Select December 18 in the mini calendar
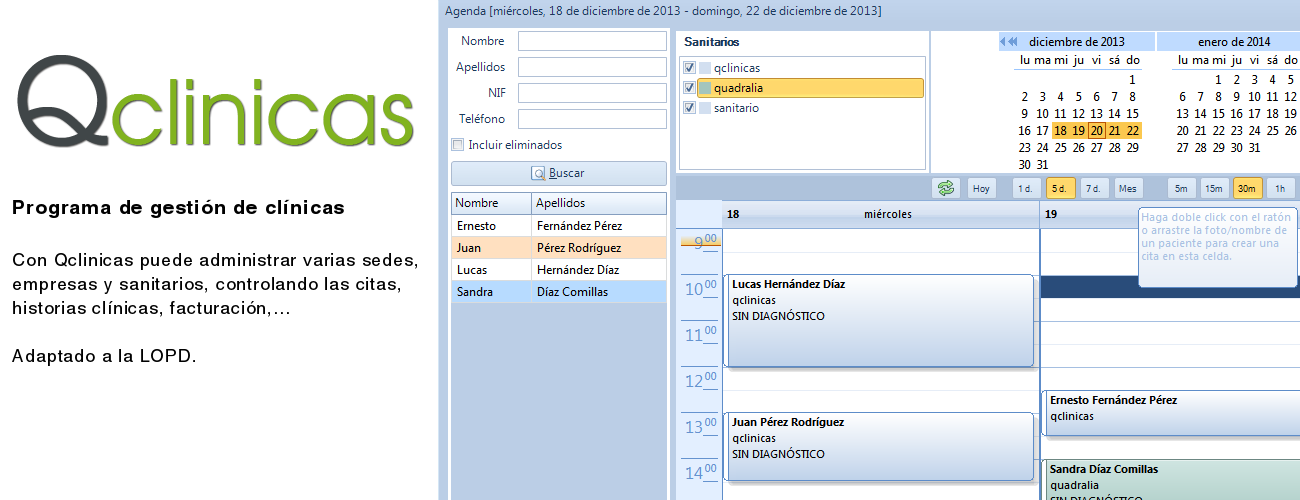Screen dimensions: 1300x500 (x=1060, y=131)
